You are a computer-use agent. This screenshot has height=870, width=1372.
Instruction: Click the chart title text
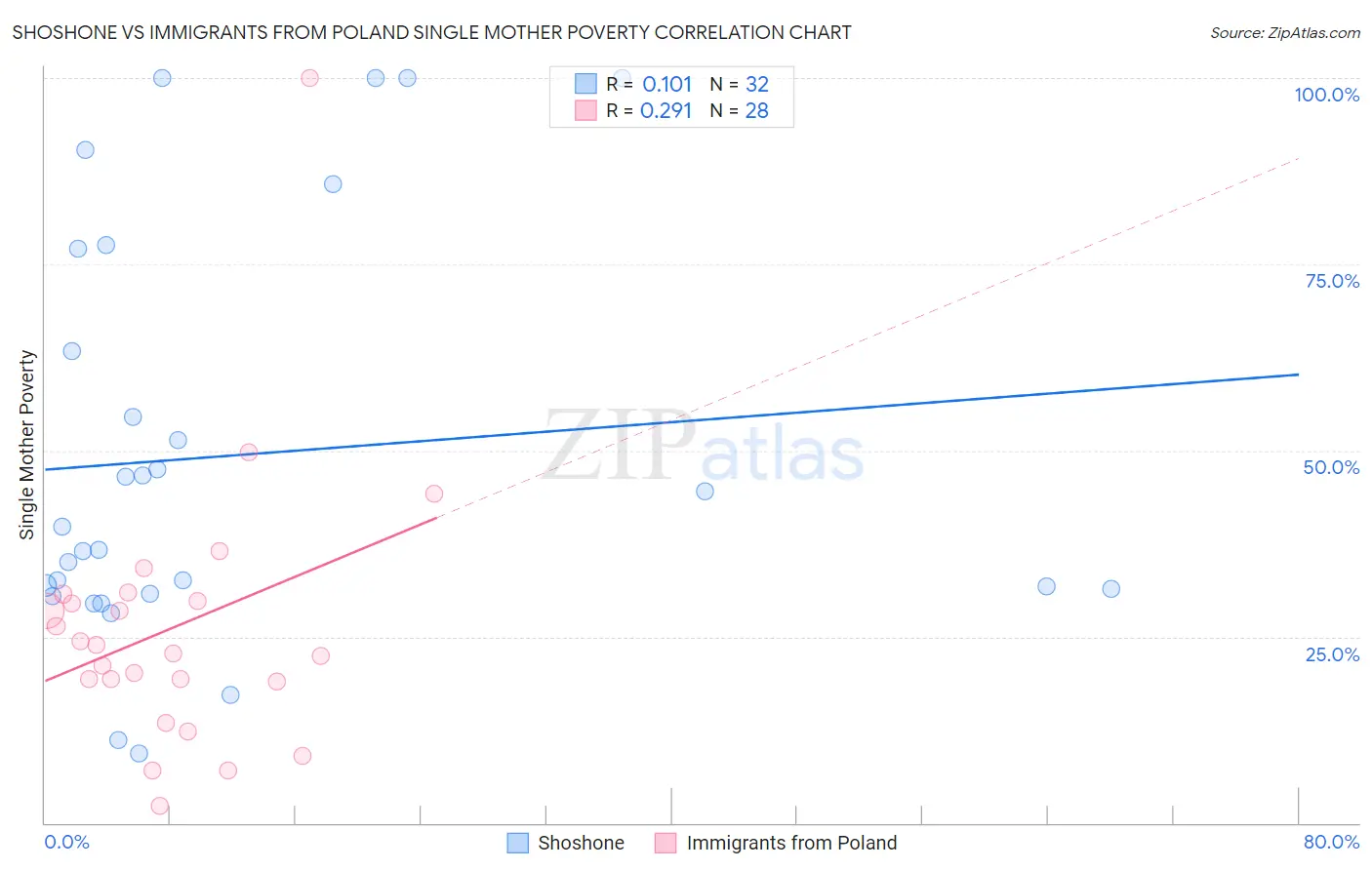431,33
